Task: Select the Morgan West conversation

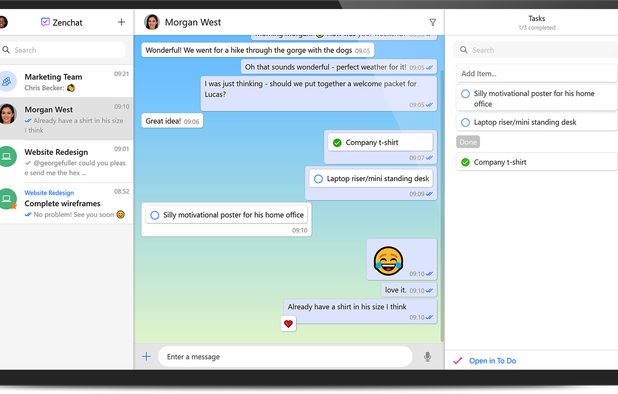Action: click(x=66, y=119)
